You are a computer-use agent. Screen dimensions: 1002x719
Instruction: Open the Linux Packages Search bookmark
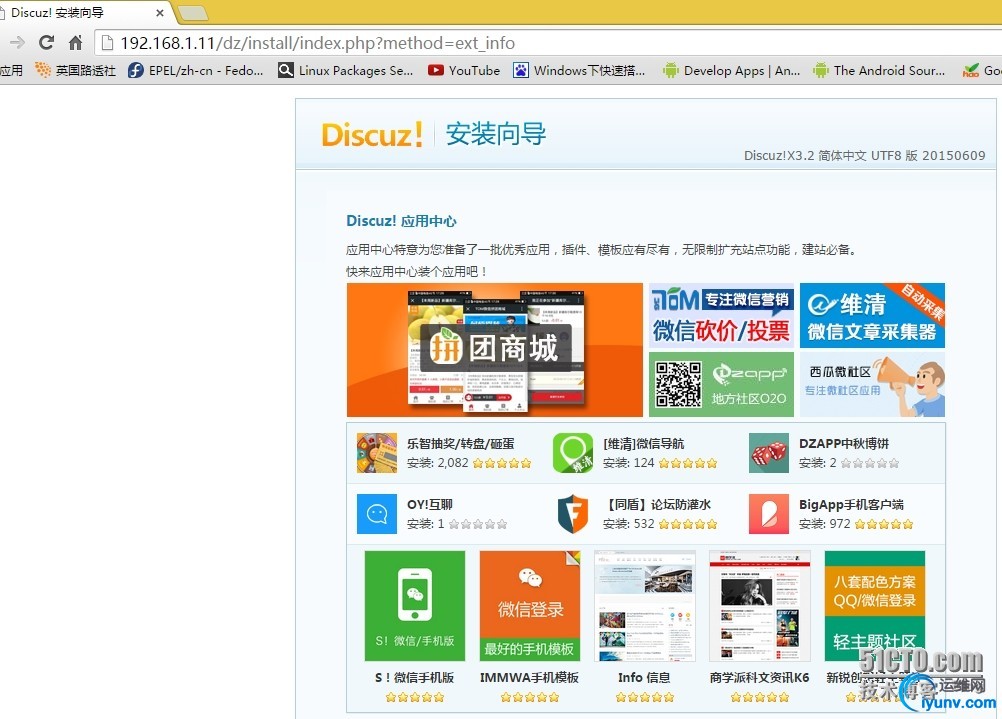click(346, 70)
